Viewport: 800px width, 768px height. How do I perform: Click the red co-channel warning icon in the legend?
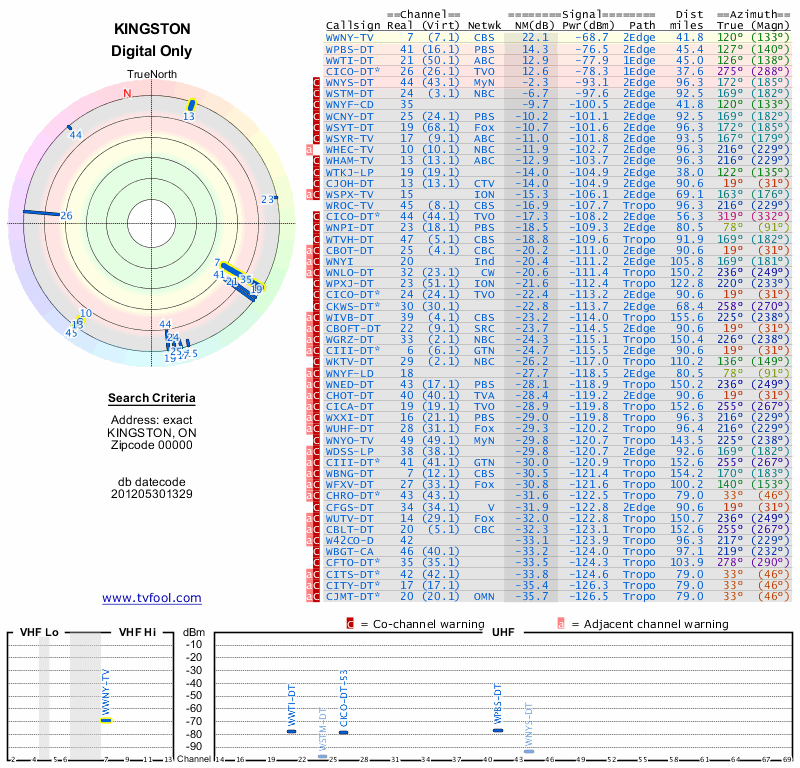coord(349,624)
